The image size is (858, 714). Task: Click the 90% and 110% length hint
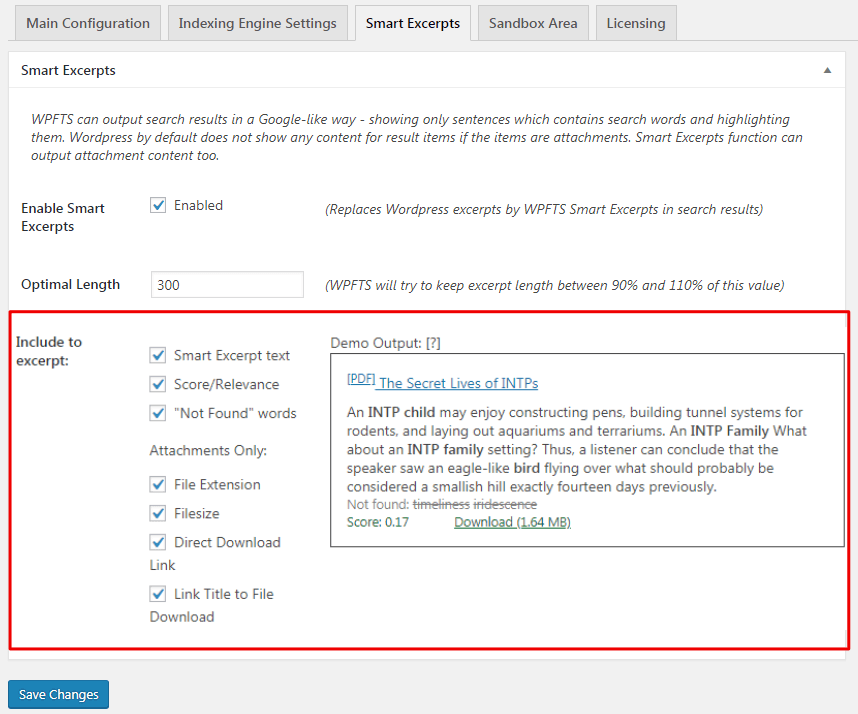(x=555, y=285)
